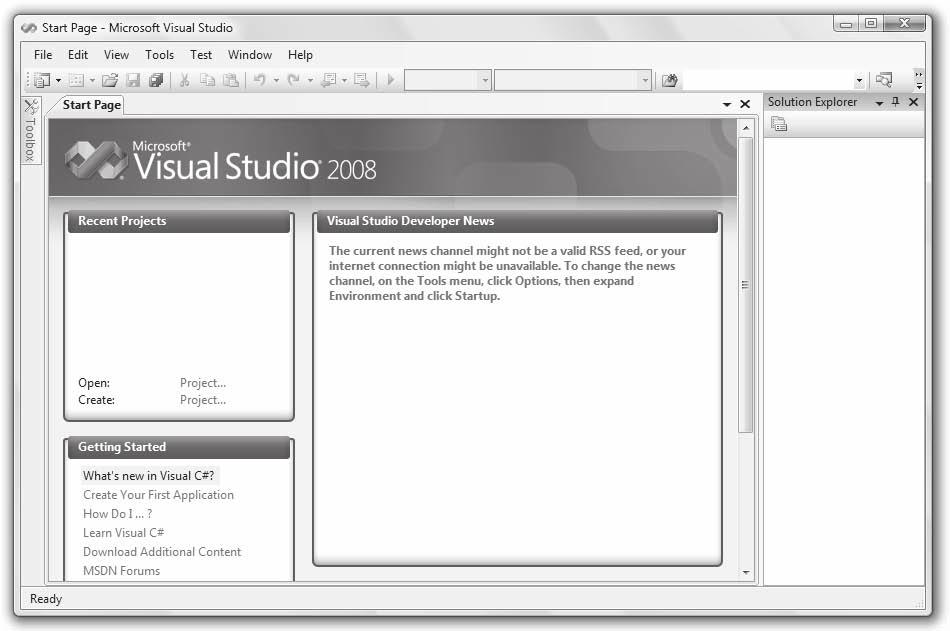Click the Ready status bar text
The image size is (950, 631).
coord(46,599)
